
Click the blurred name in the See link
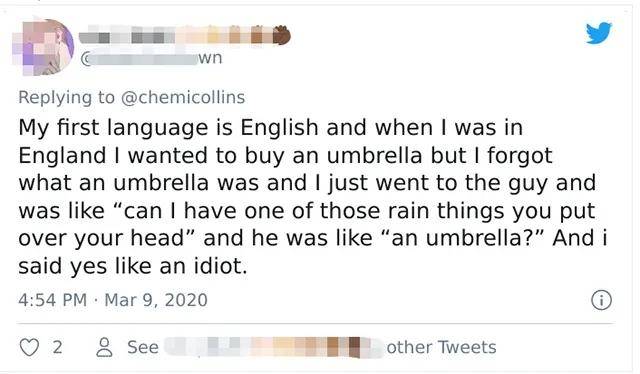(271, 347)
